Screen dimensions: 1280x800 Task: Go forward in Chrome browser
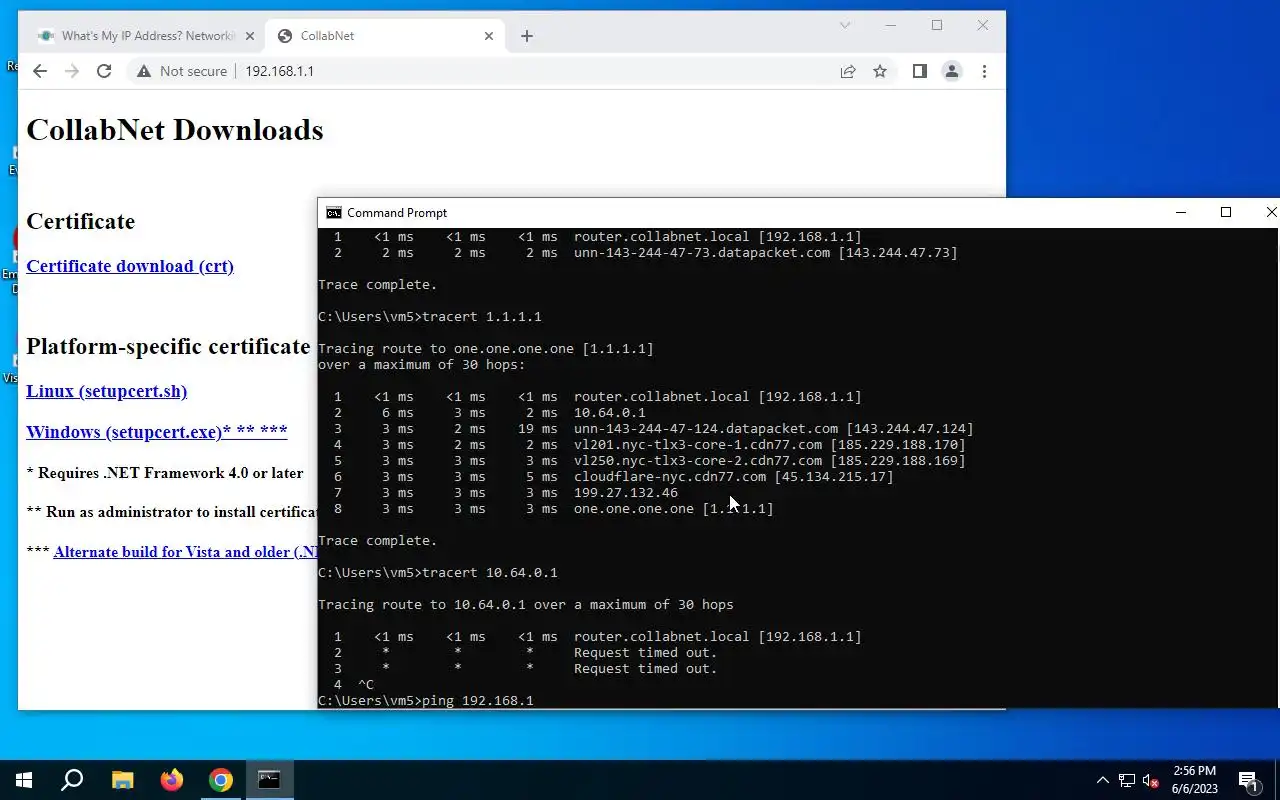(x=72, y=71)
